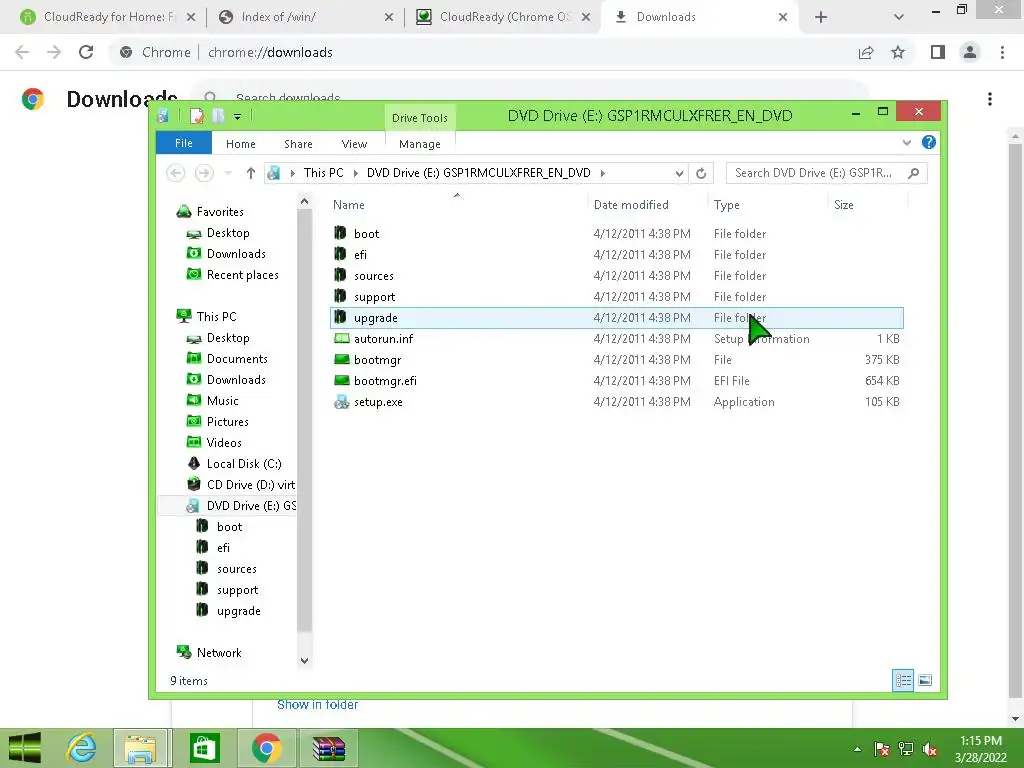Screen dimensions: 1024x768
Task: Click the search magnifier icon in Explorer
Action: pos(914,173)
